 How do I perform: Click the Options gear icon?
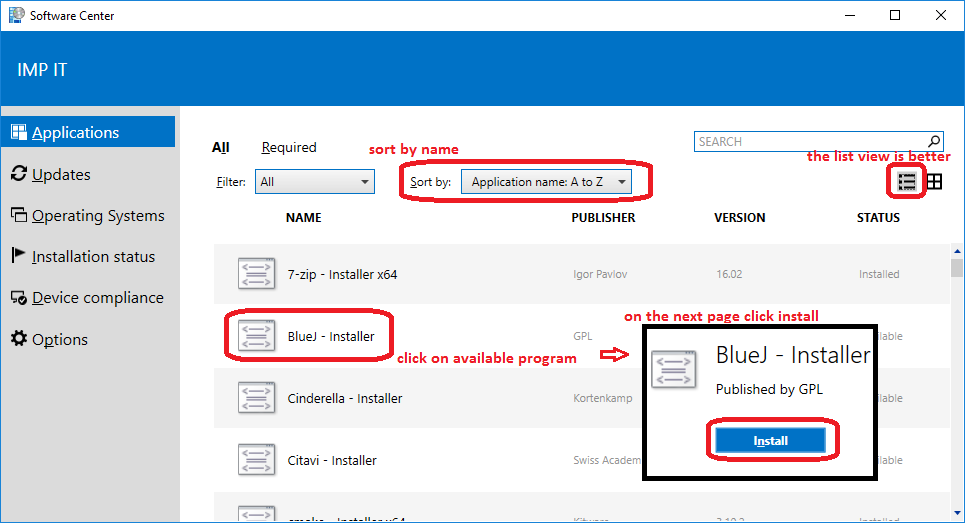[x=19, y=338]
